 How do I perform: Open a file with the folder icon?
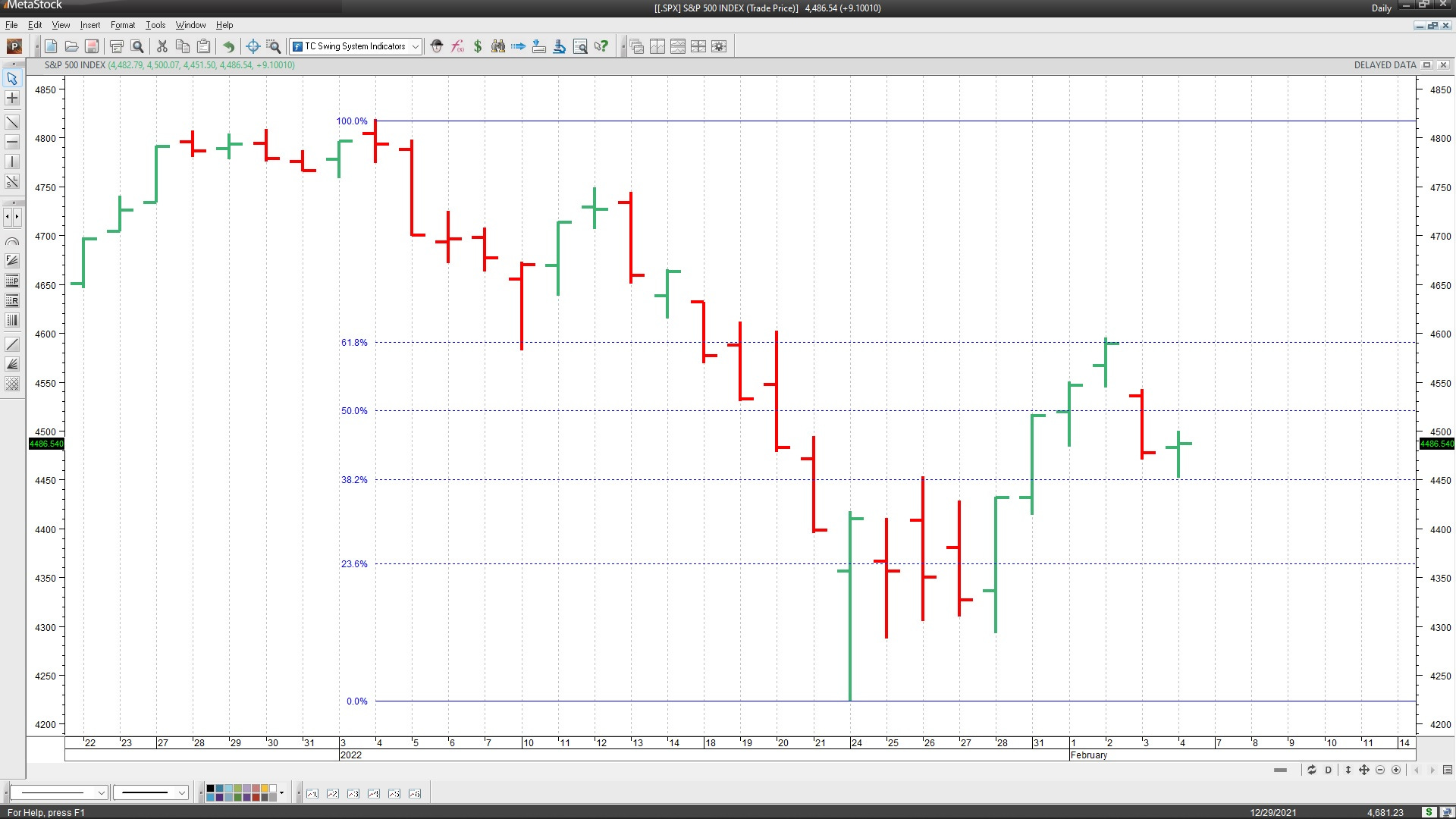tap(71, 46)
